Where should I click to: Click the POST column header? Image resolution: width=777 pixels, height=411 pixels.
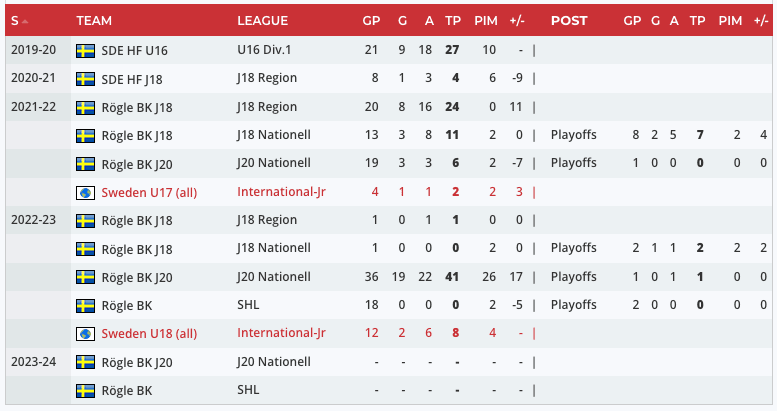pos(569,21)
